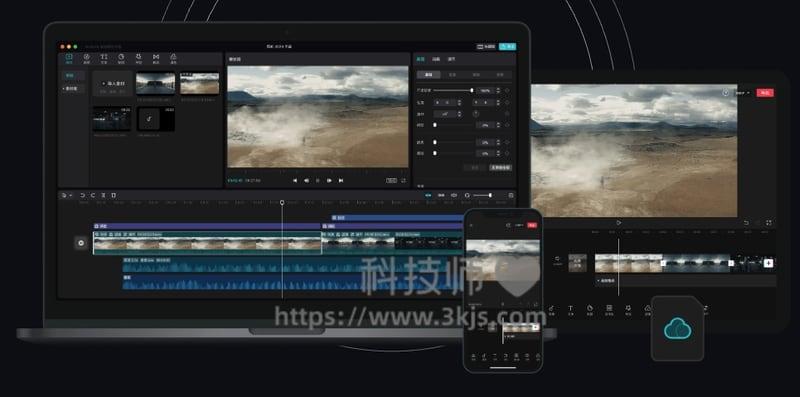Open the Transitions icon in laptop toolbar
The image size is (800, 397).
point(156,58)
